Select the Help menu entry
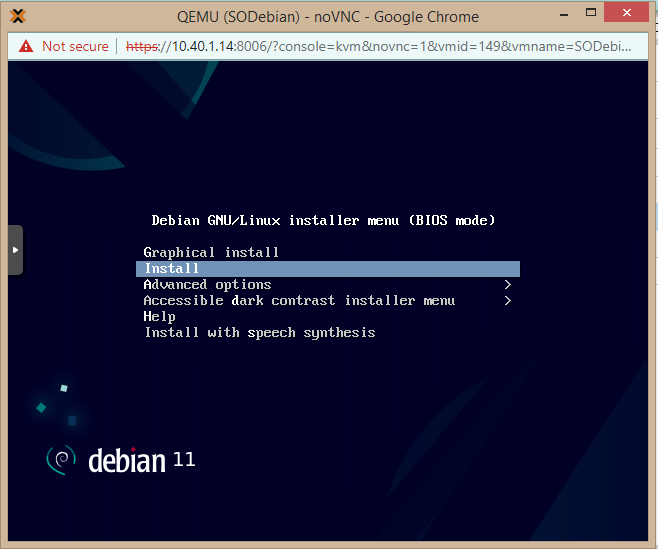This screenshot has width=658, height=549. pos(159,316)
